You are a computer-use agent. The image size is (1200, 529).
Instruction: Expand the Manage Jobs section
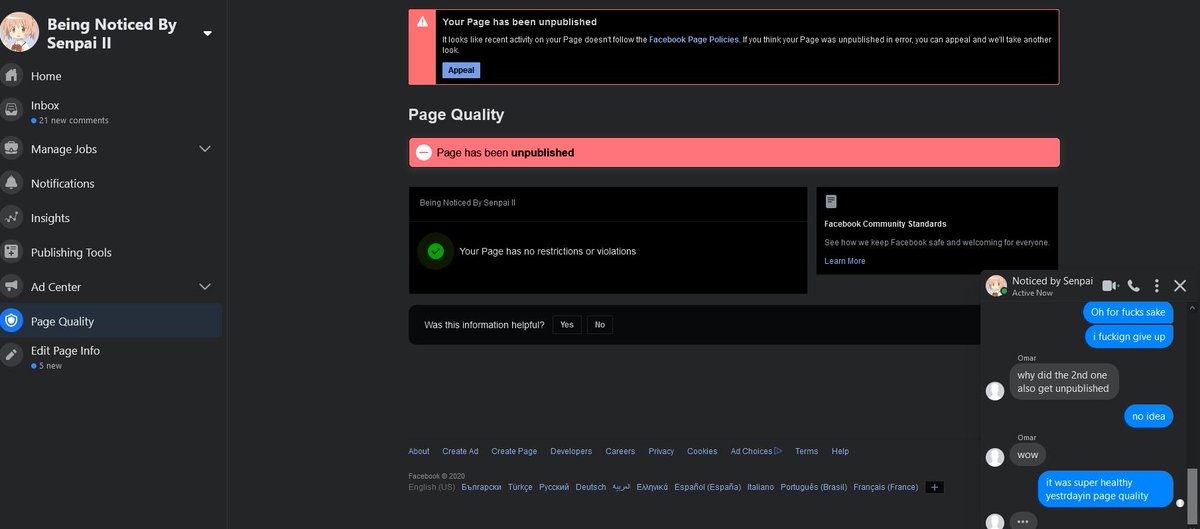point(205,149)
